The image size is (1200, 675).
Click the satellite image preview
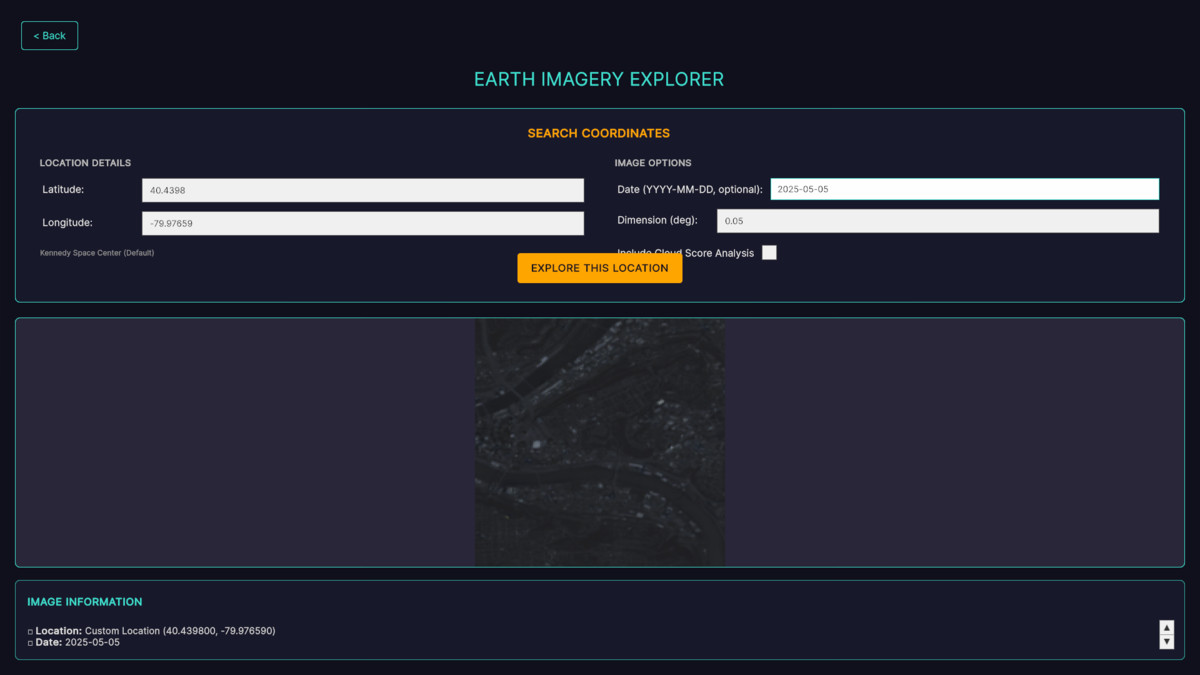[599, 442]
